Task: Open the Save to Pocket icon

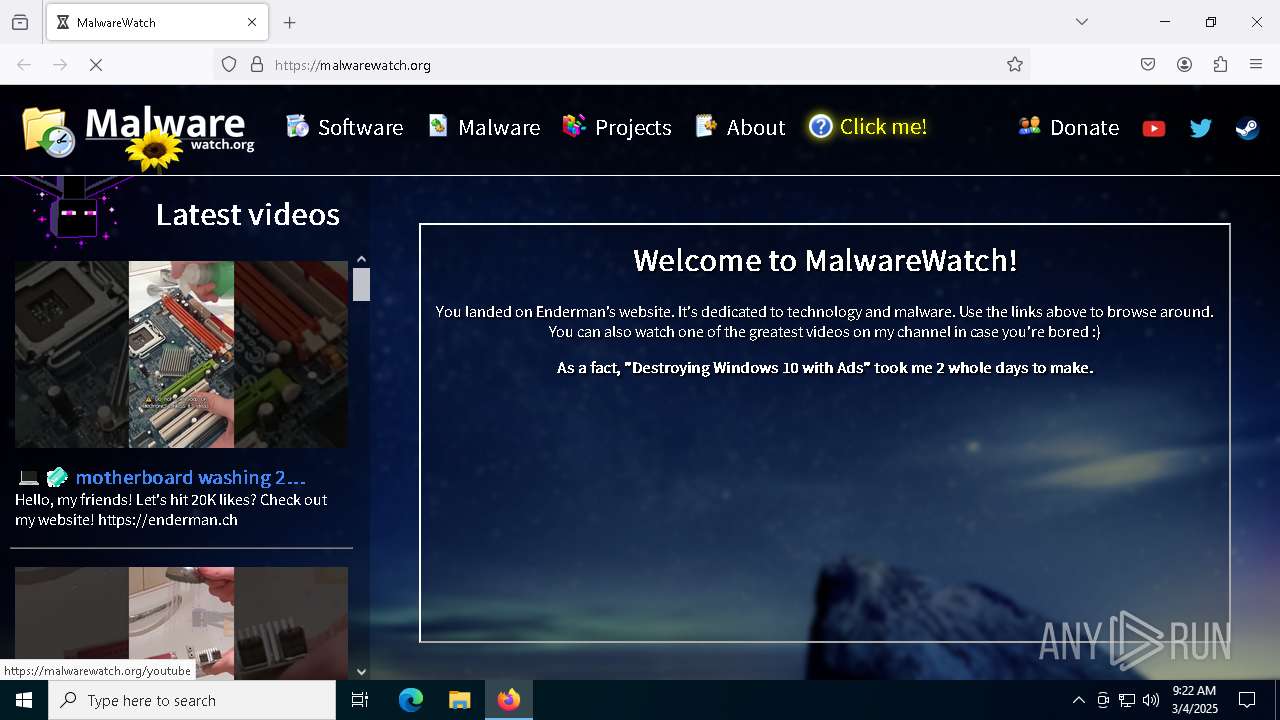Action: pos(1148,65)
